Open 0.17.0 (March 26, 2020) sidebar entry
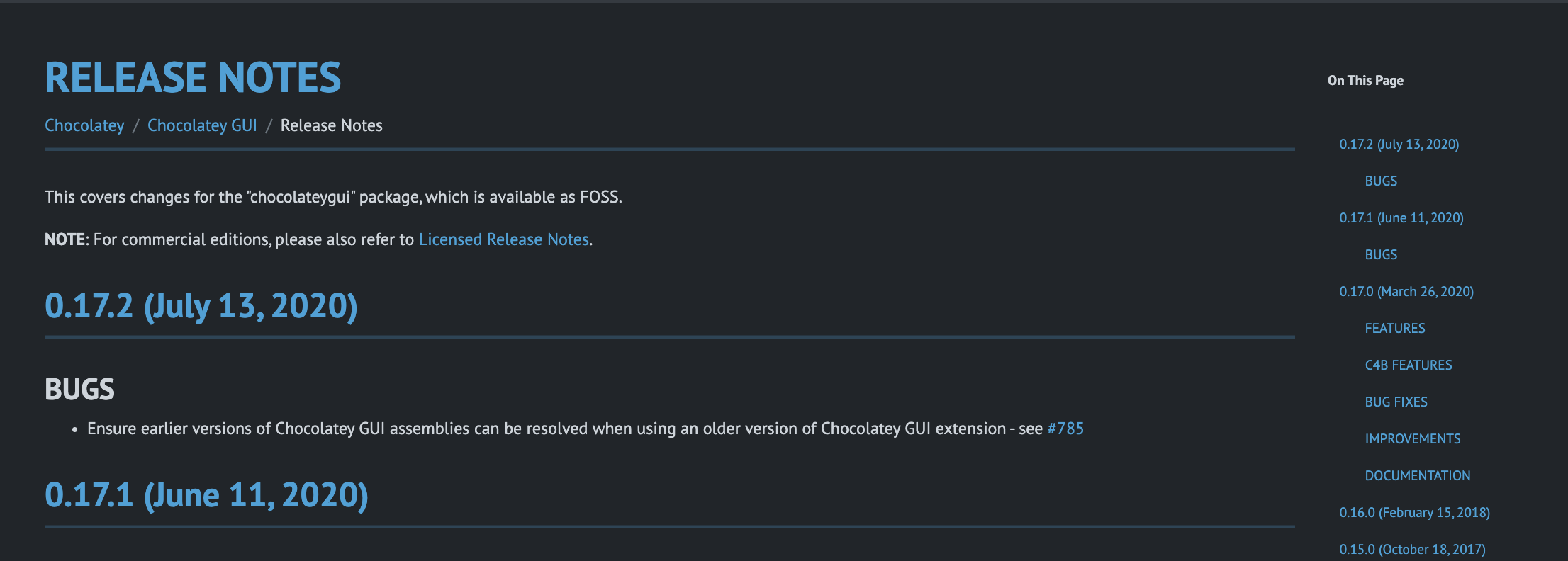The width and height of the screenshot is (1568, 561). [x=1406, y=291]
